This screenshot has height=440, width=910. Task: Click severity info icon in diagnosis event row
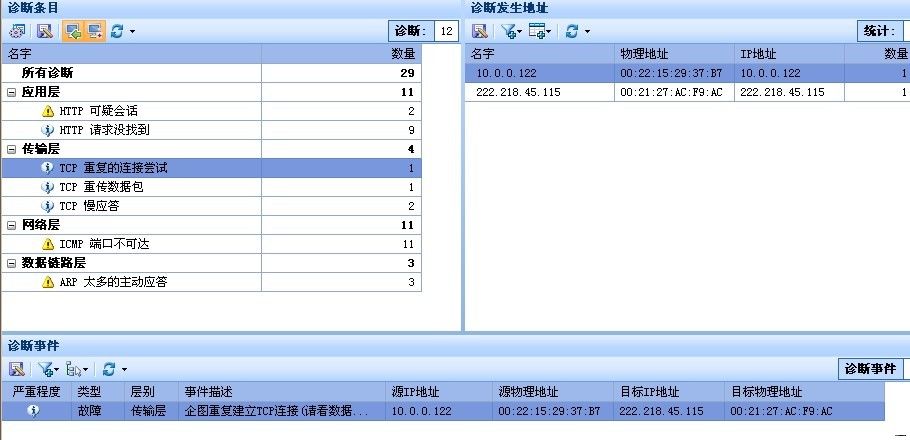coord(34,411)
